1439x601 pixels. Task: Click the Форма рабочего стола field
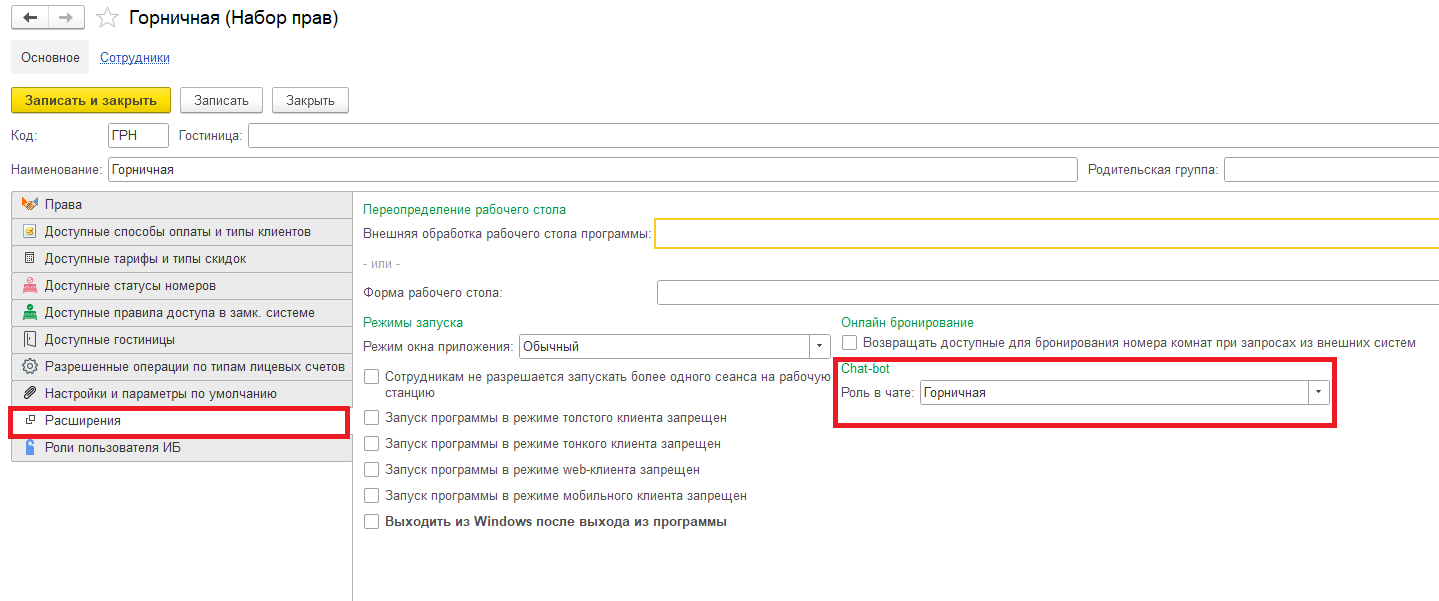(x=1048, y=292)
